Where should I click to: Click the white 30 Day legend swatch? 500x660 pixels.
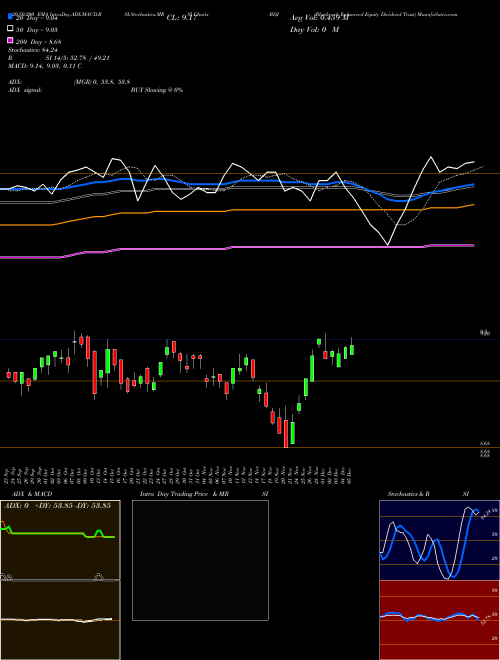[10, 29]
